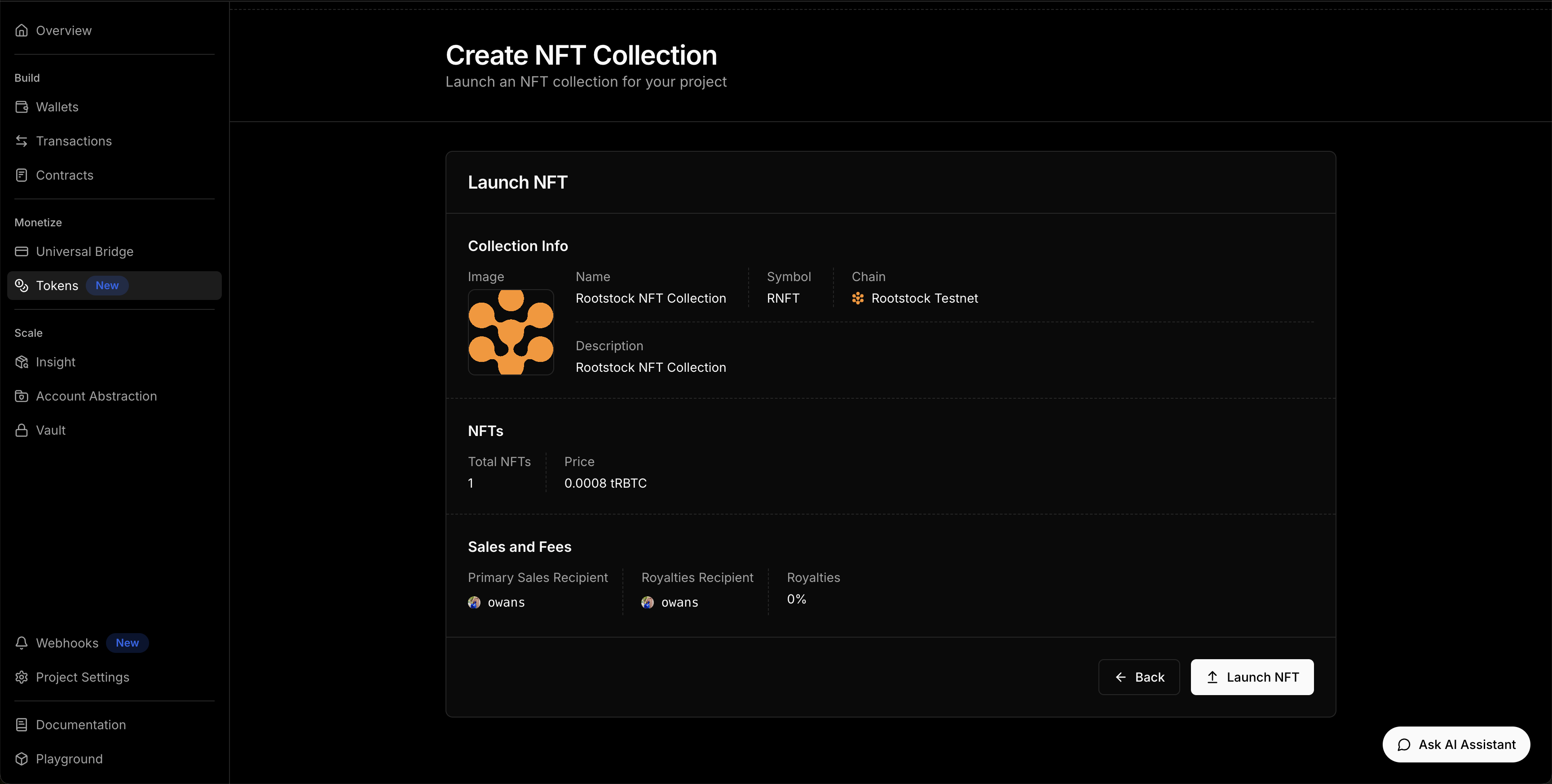Click the Universal Bridge icon
The height and width of the screenshot is (784, 1552).
tap(22, 251)
